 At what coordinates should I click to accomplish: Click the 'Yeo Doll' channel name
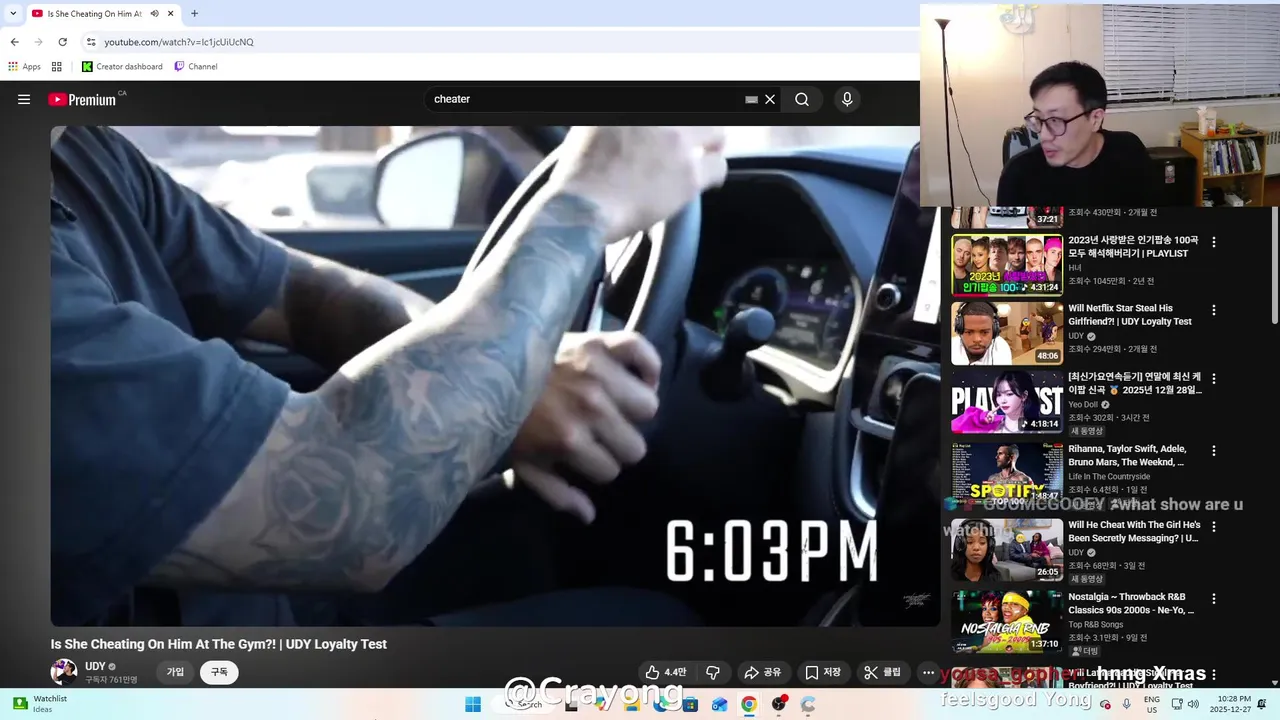(1083, 405)
